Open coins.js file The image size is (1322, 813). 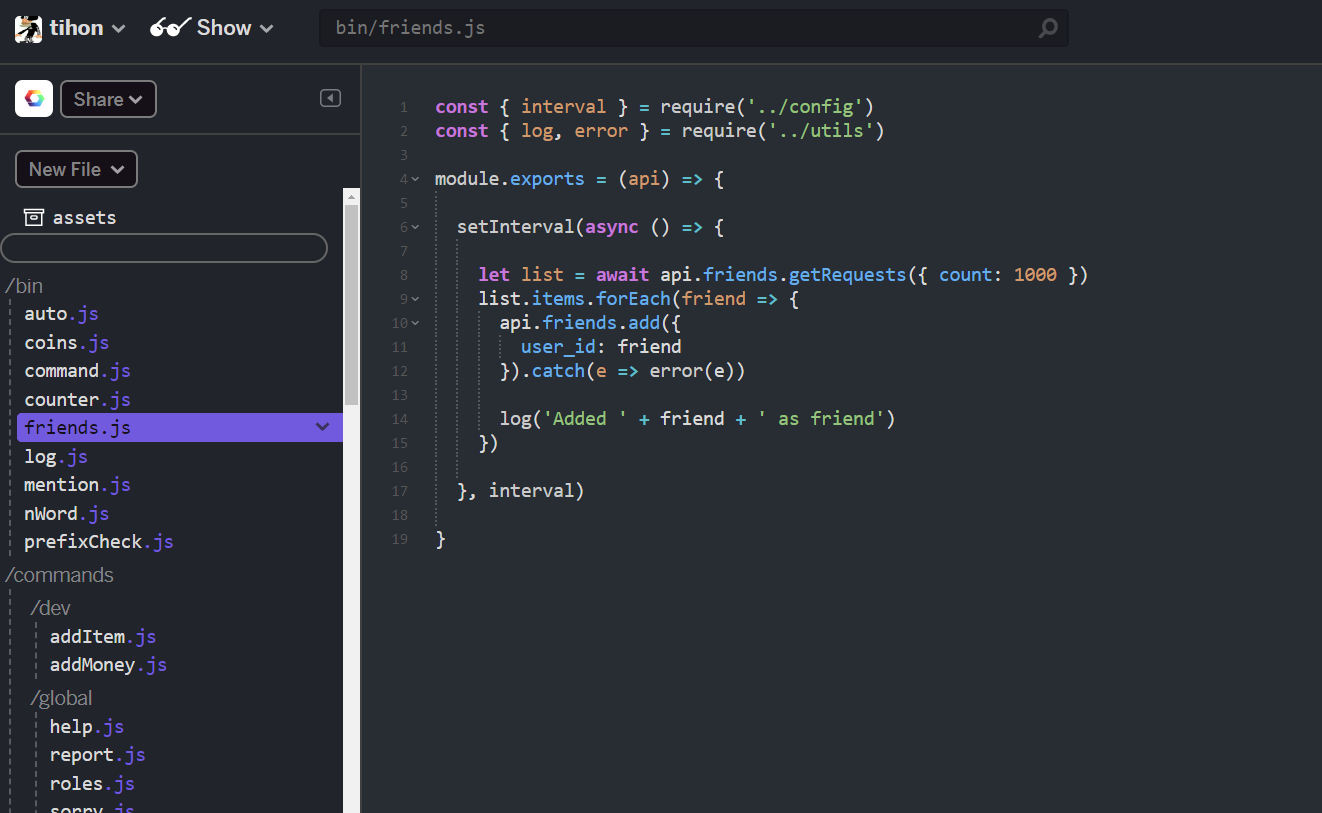[x=67, y=342]
